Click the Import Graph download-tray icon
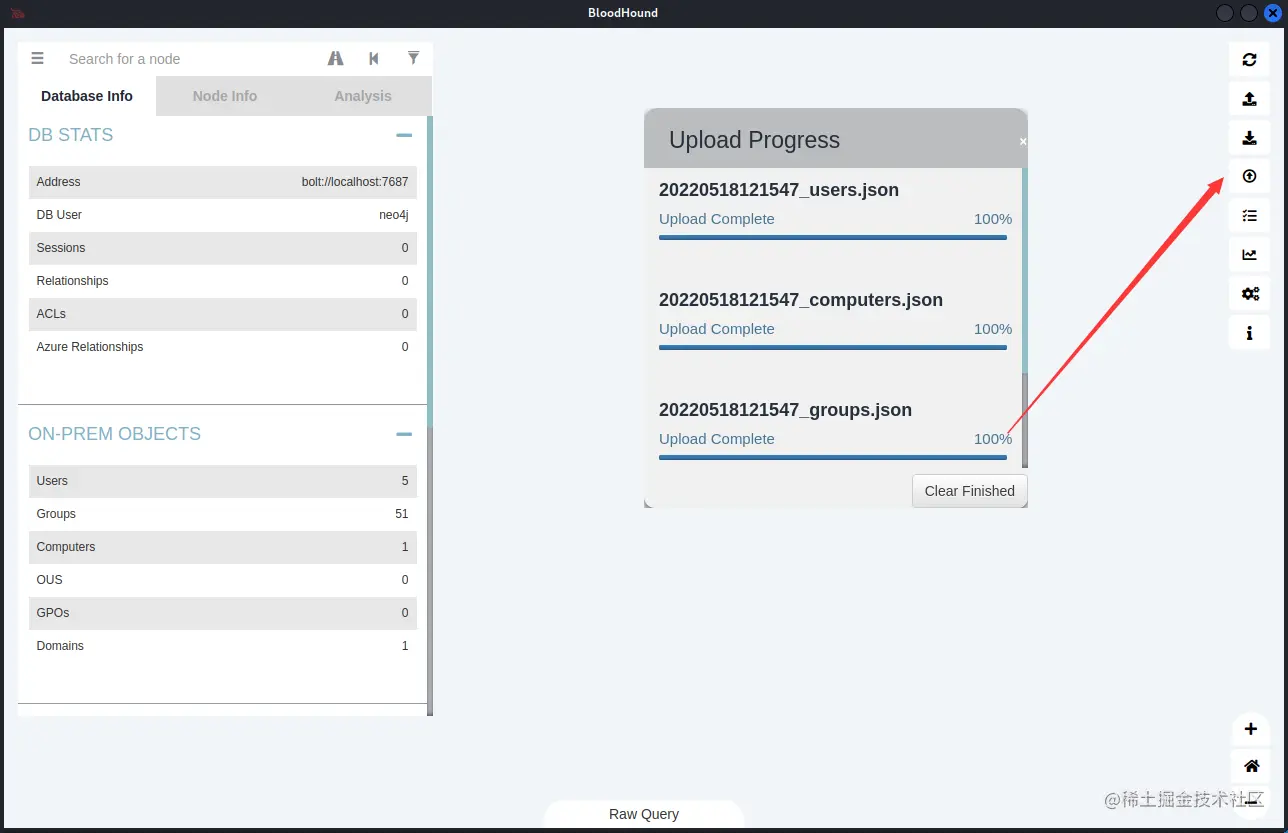 coord(1249,137)
